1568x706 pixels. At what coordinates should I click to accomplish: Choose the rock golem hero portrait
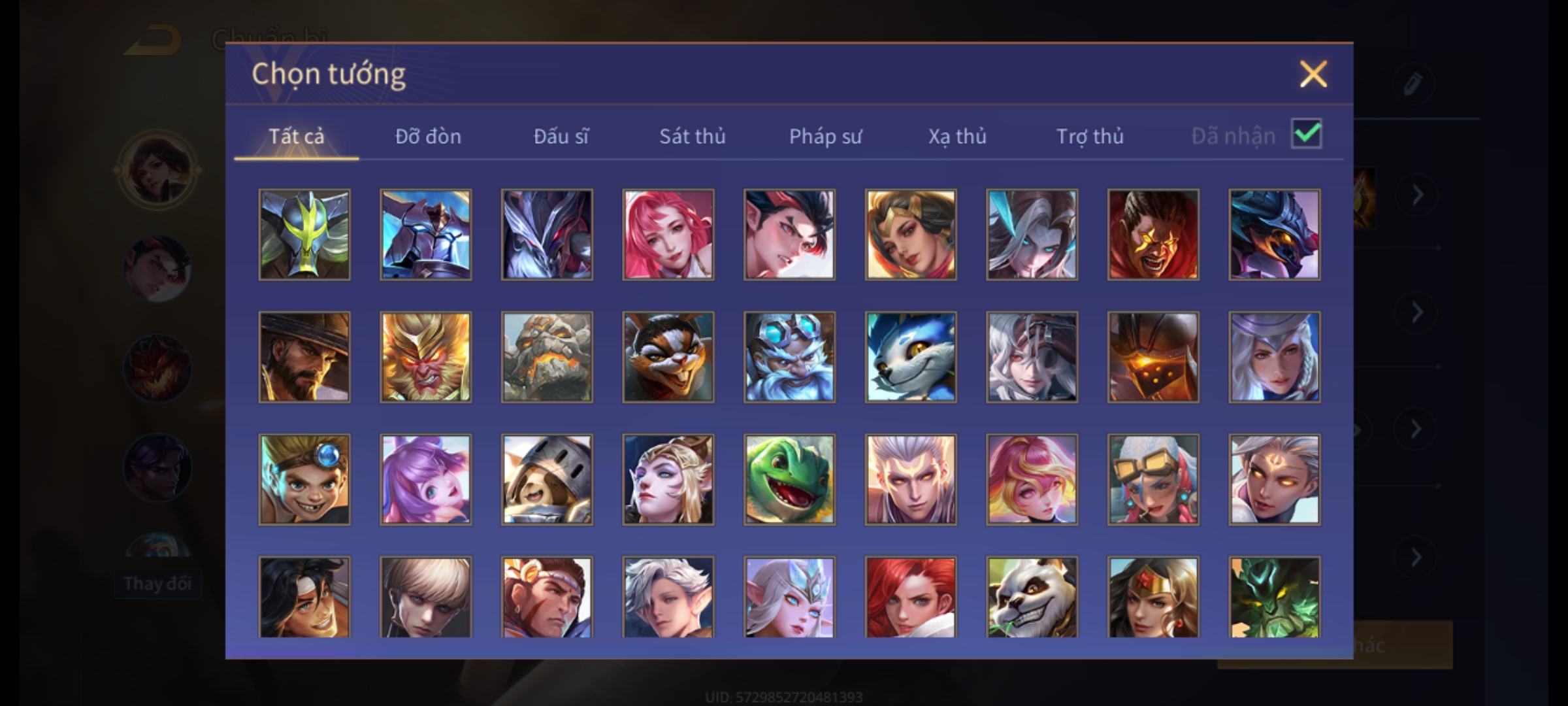tap(547, 357)
